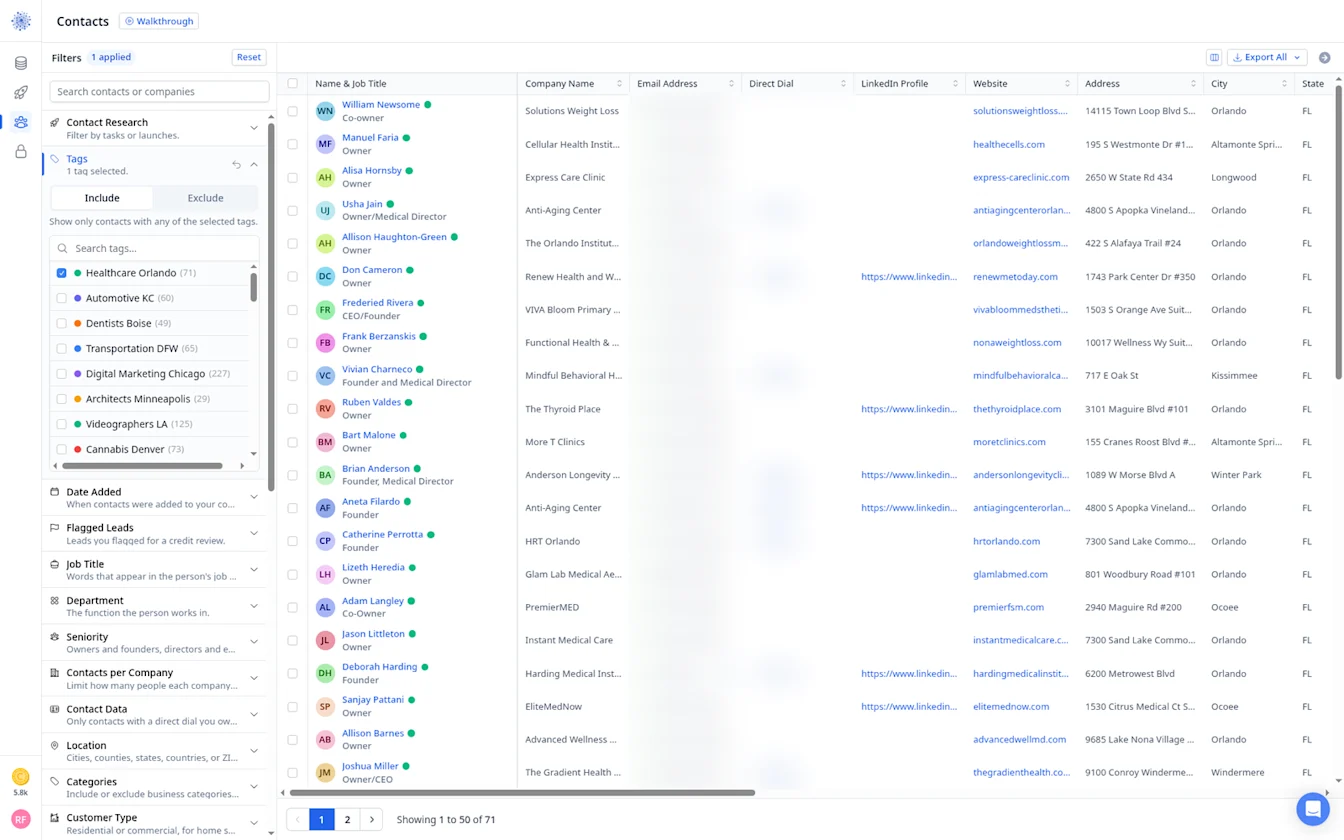Sort by the Website column icon

pos(1068,84)
